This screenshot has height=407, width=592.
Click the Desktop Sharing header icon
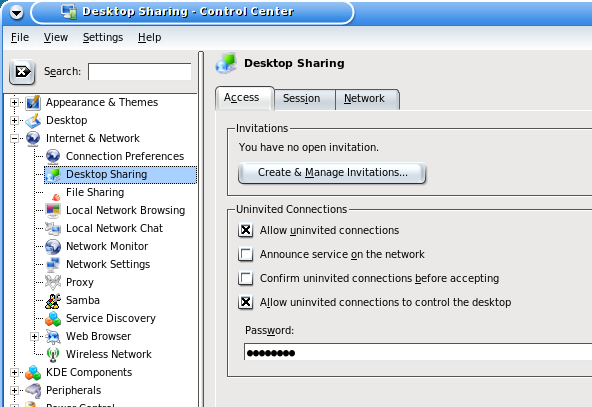[x=226, y=63]
